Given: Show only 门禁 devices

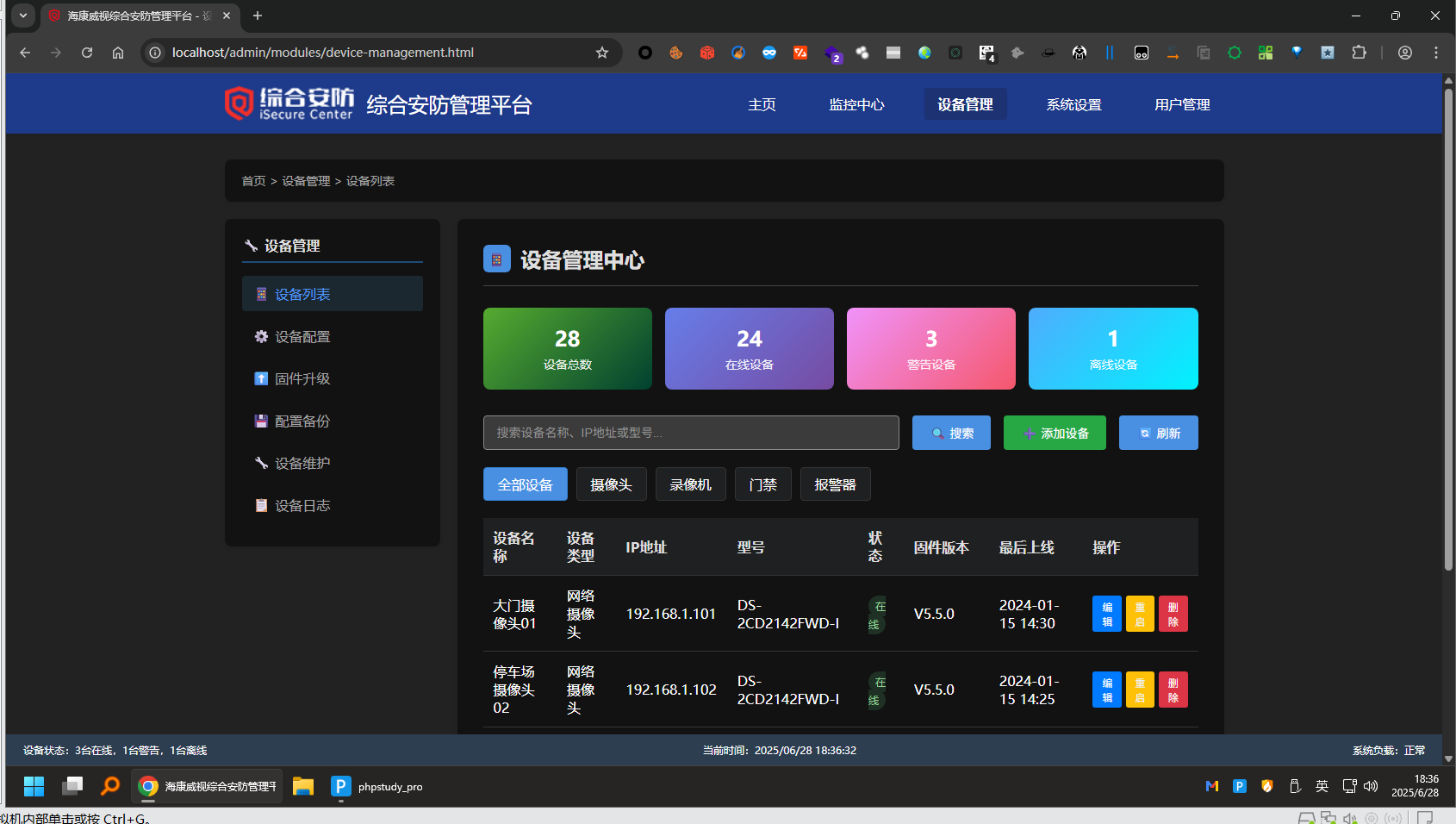Looking at the screenshot, I should click(x=762, y=484).
